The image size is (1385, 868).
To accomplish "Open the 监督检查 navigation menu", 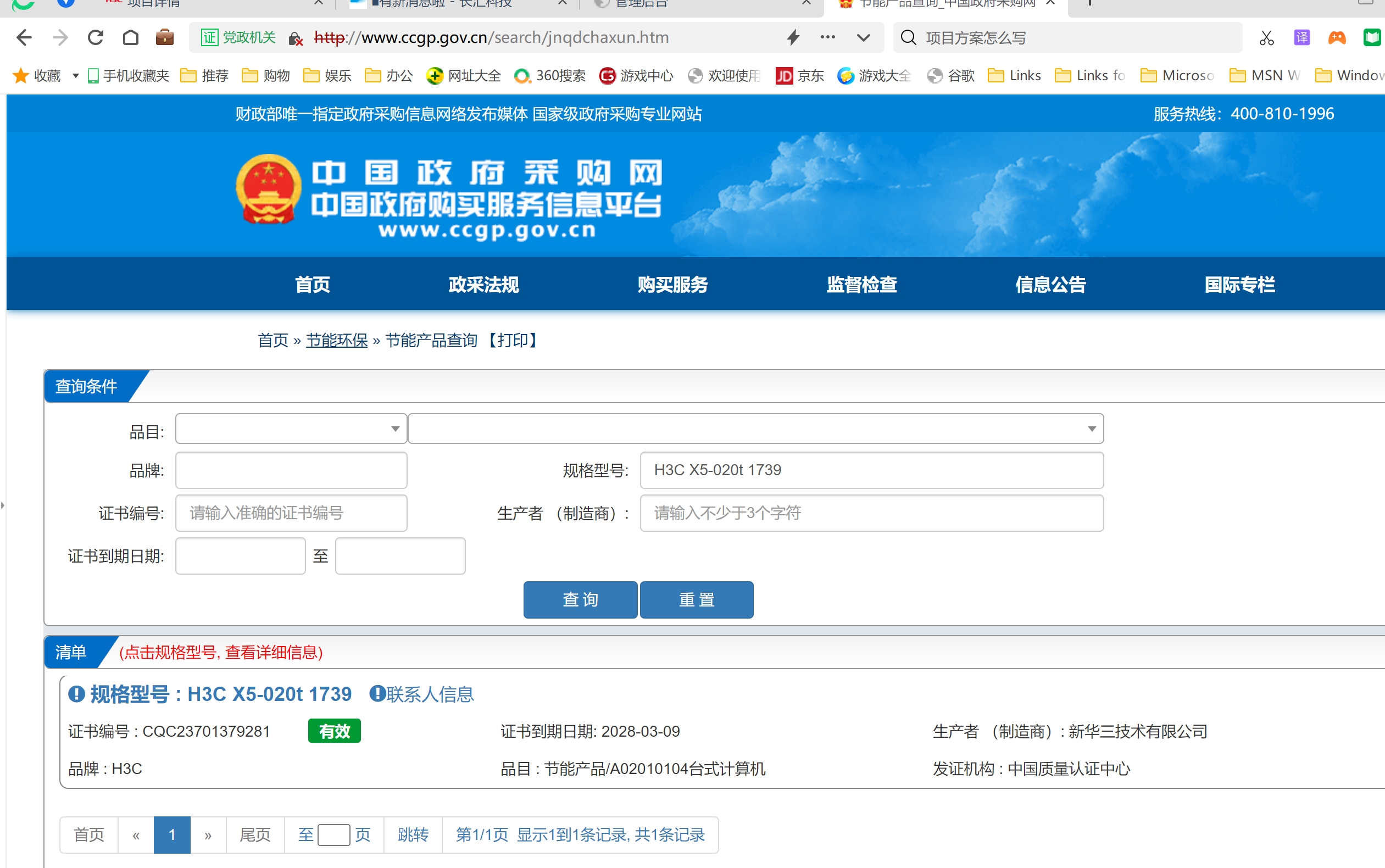I will (861, 284).
